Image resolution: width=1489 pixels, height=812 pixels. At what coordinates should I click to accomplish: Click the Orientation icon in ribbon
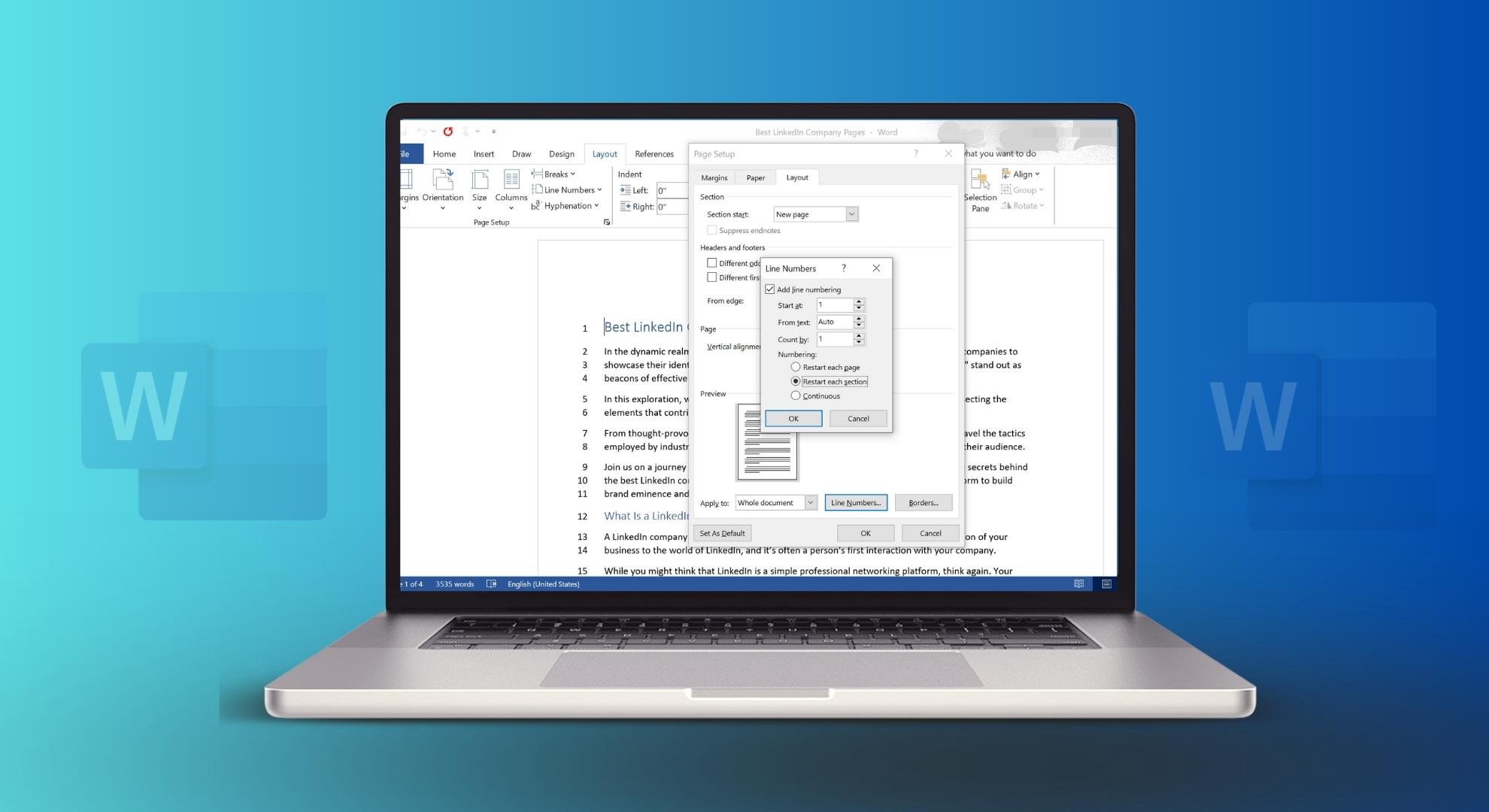(442, 180)
